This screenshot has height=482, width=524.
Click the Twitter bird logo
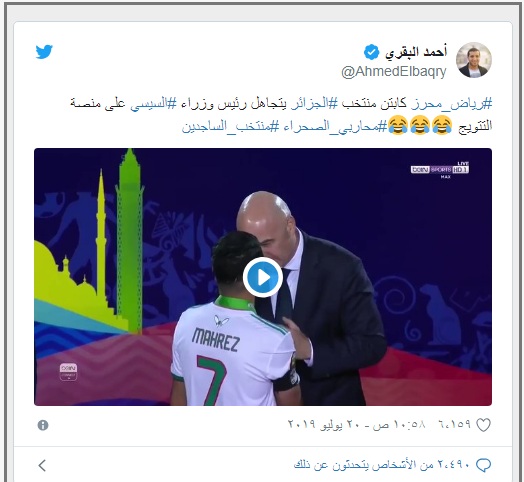coord(44,52)
